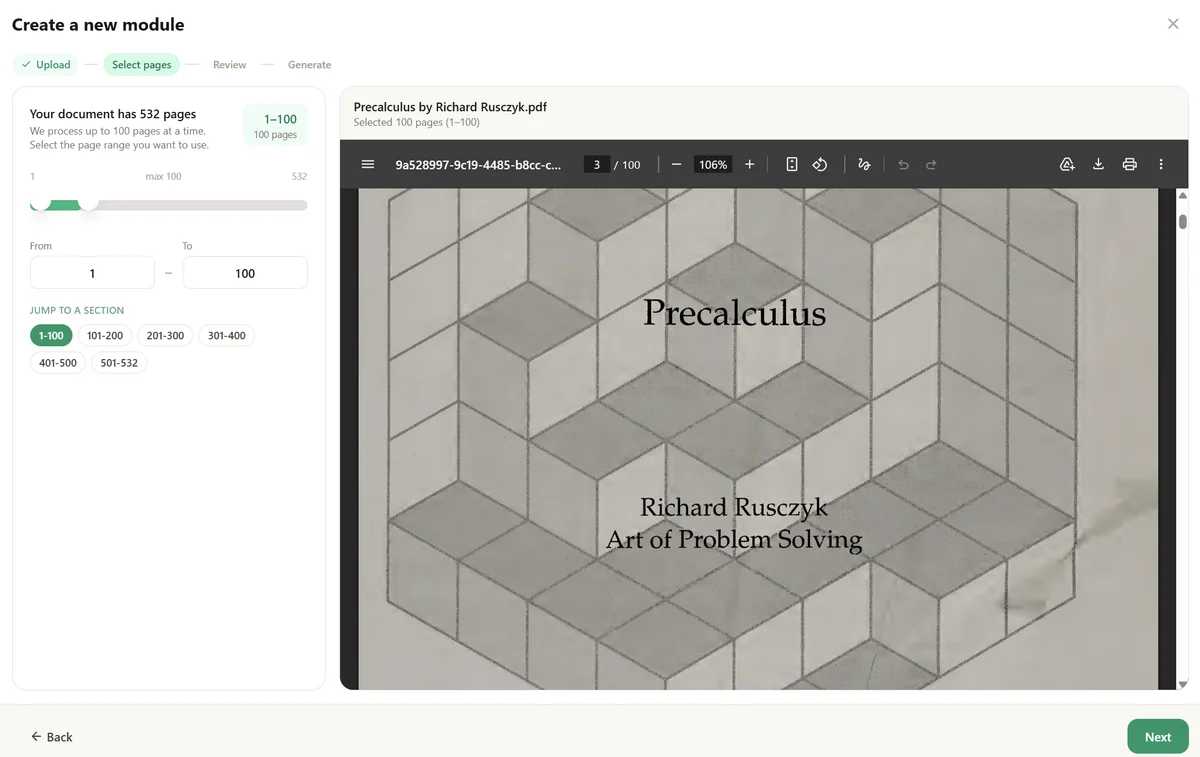Click 'Art of Problem Solving' on the page
The image size is (1200, 757).
[734, 540]
